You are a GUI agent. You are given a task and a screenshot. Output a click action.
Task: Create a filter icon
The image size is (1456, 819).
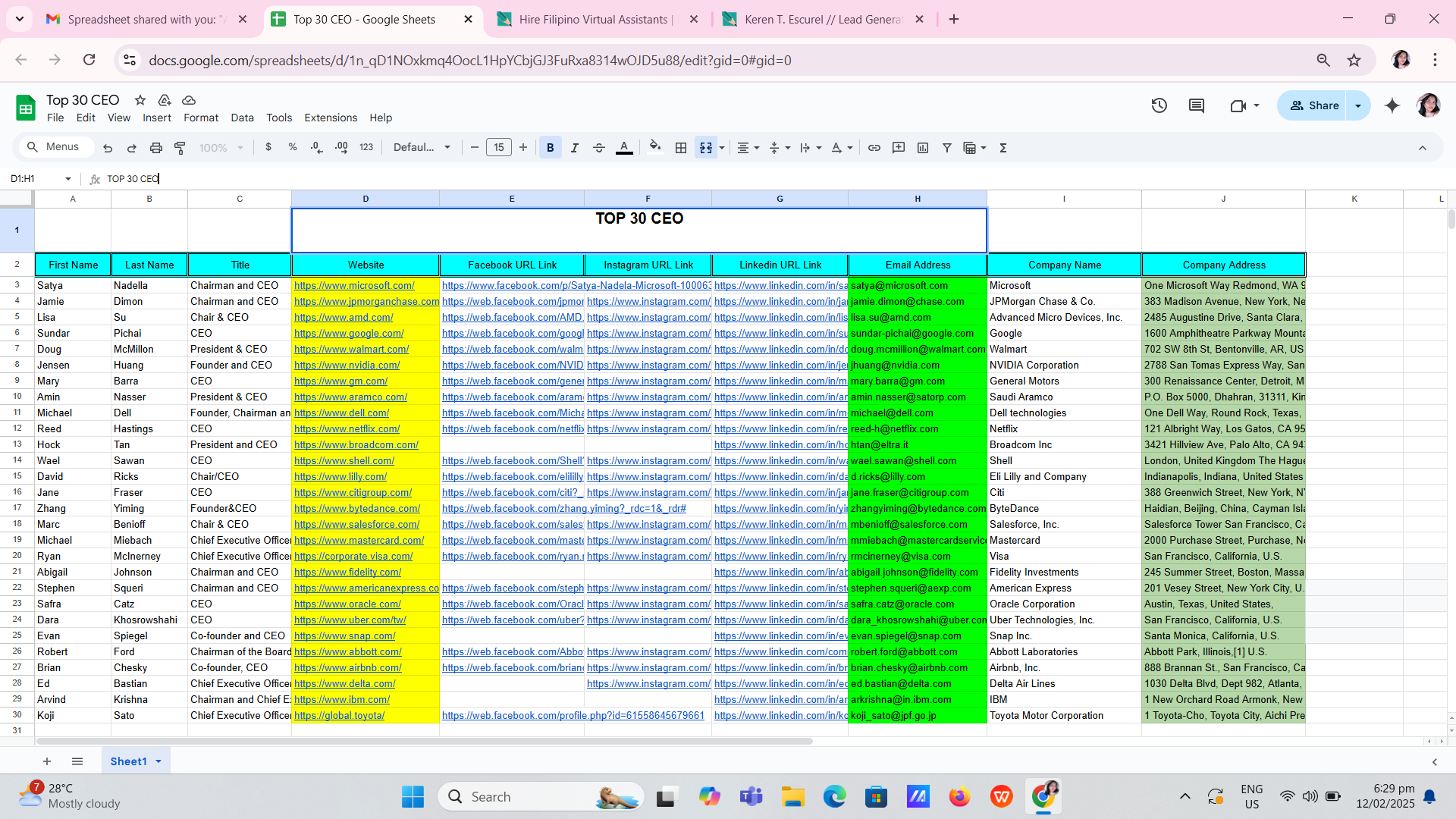click(x=947, y=148)
